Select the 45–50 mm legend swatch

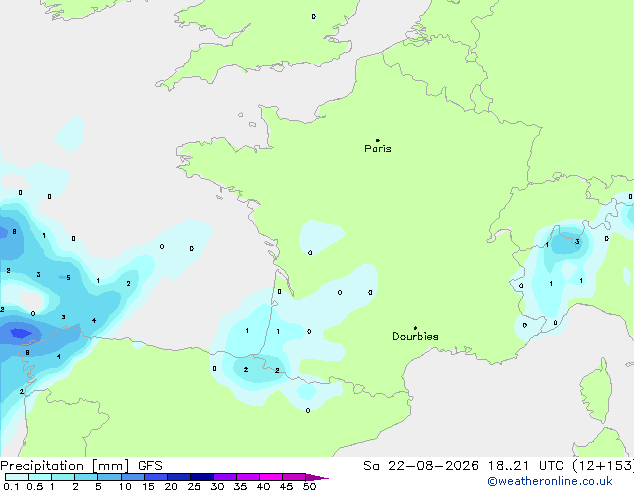click(294, 477)
